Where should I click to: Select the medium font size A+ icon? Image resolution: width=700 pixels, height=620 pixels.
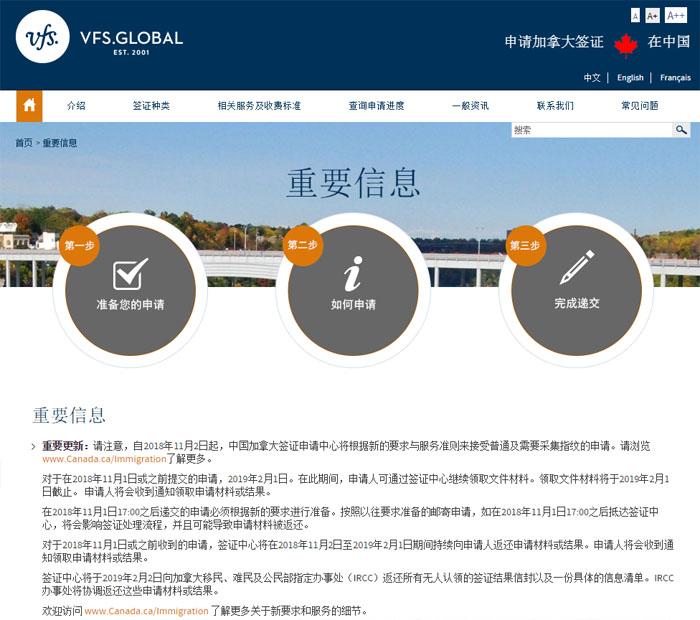coord(652,16)
